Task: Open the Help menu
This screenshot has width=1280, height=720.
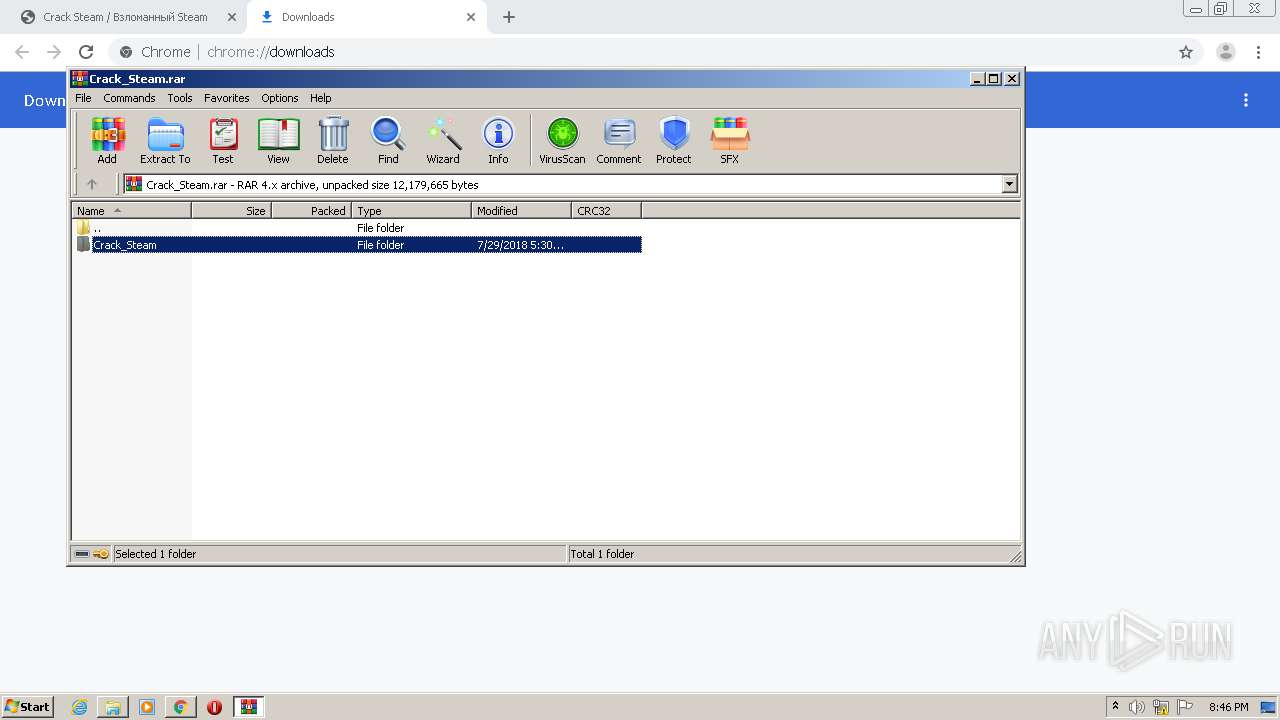Action: [x=320, y=98]
